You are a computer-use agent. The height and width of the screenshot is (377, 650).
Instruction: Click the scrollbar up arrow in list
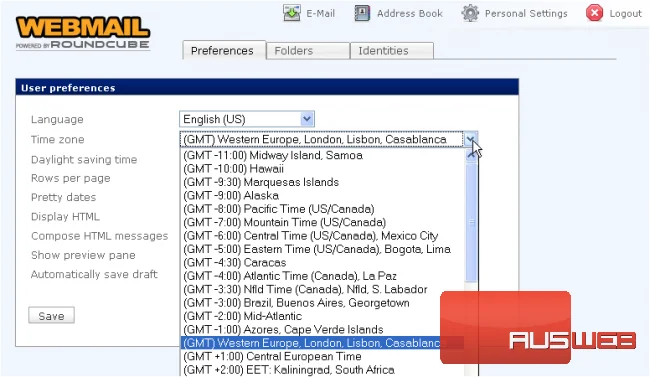pos(471,156)
